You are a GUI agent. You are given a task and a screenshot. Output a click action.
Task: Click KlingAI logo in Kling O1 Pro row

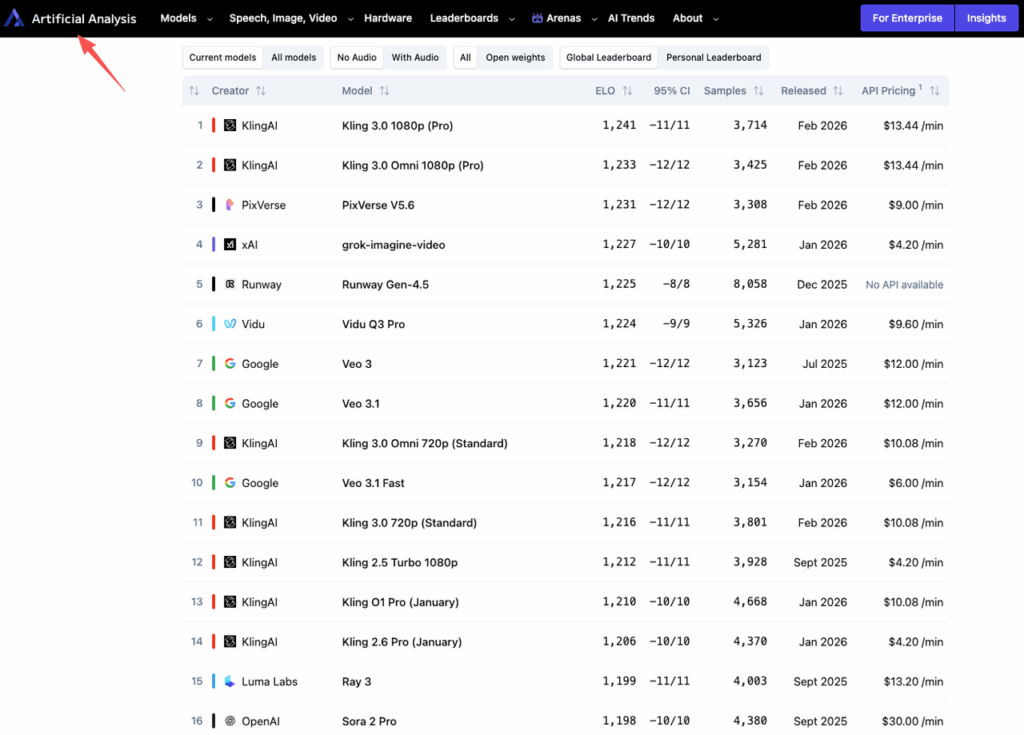[230, 602]
